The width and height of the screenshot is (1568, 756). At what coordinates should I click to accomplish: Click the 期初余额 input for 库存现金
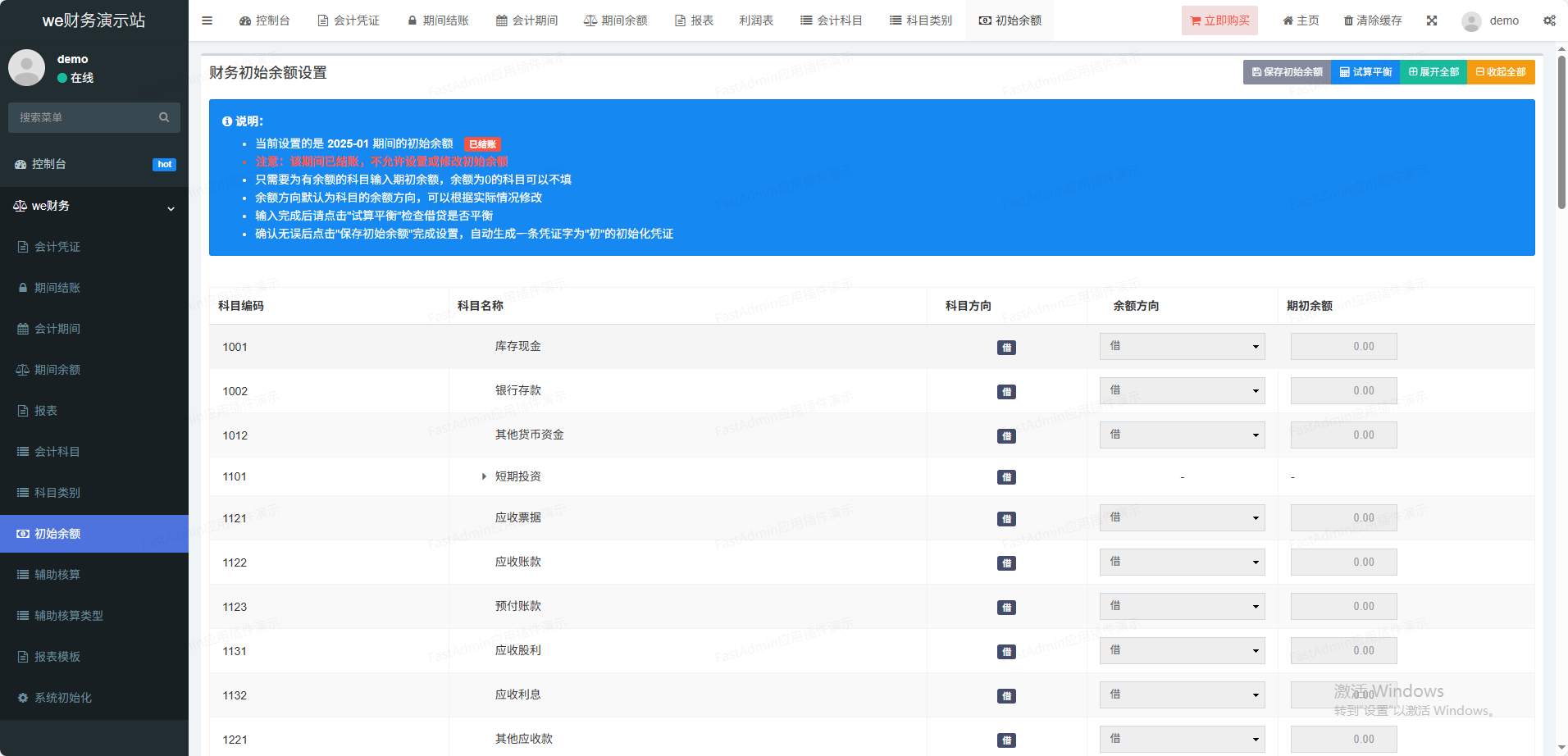[x=1343, y=347]
